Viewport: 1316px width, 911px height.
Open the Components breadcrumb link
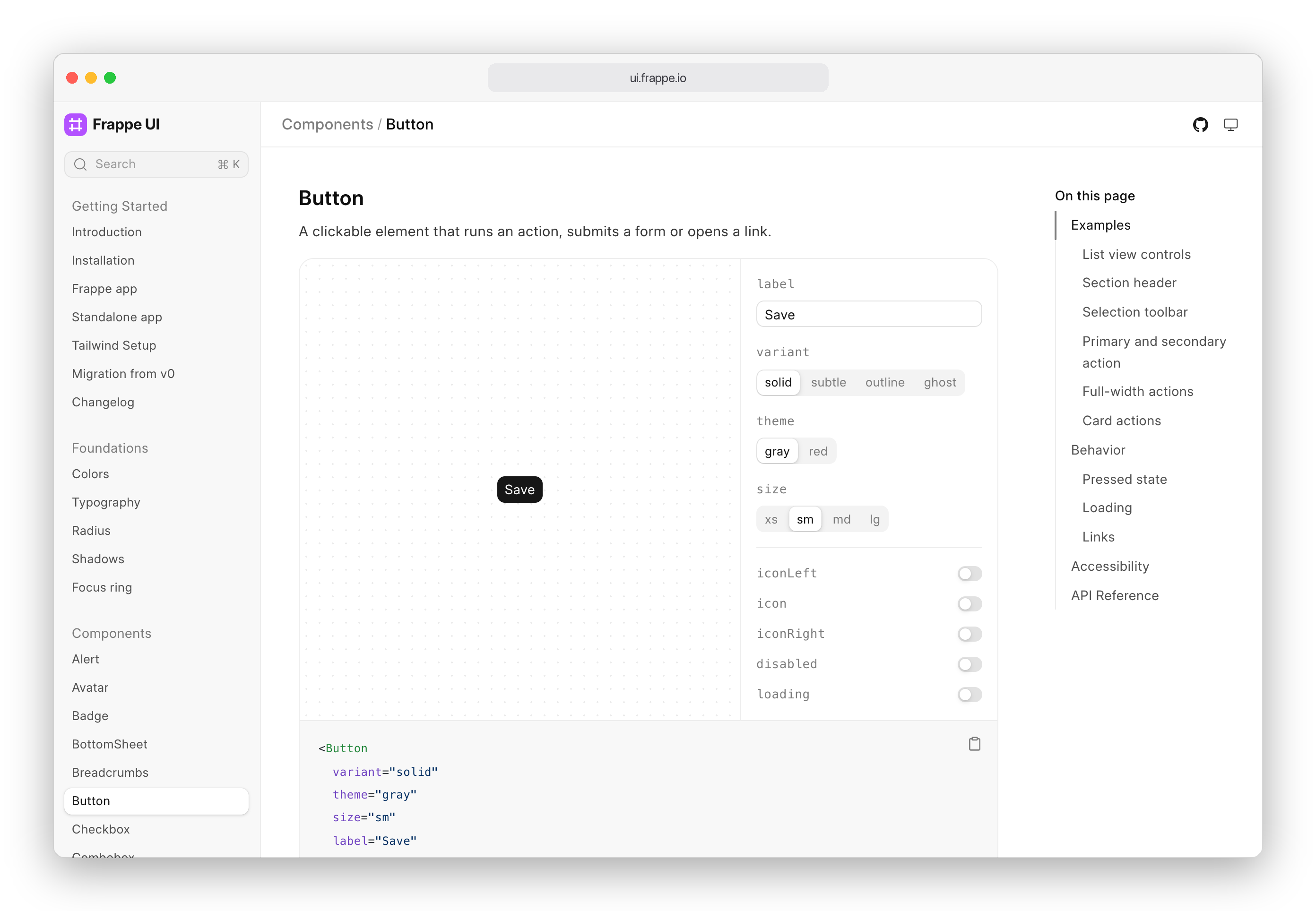[327, 124]
